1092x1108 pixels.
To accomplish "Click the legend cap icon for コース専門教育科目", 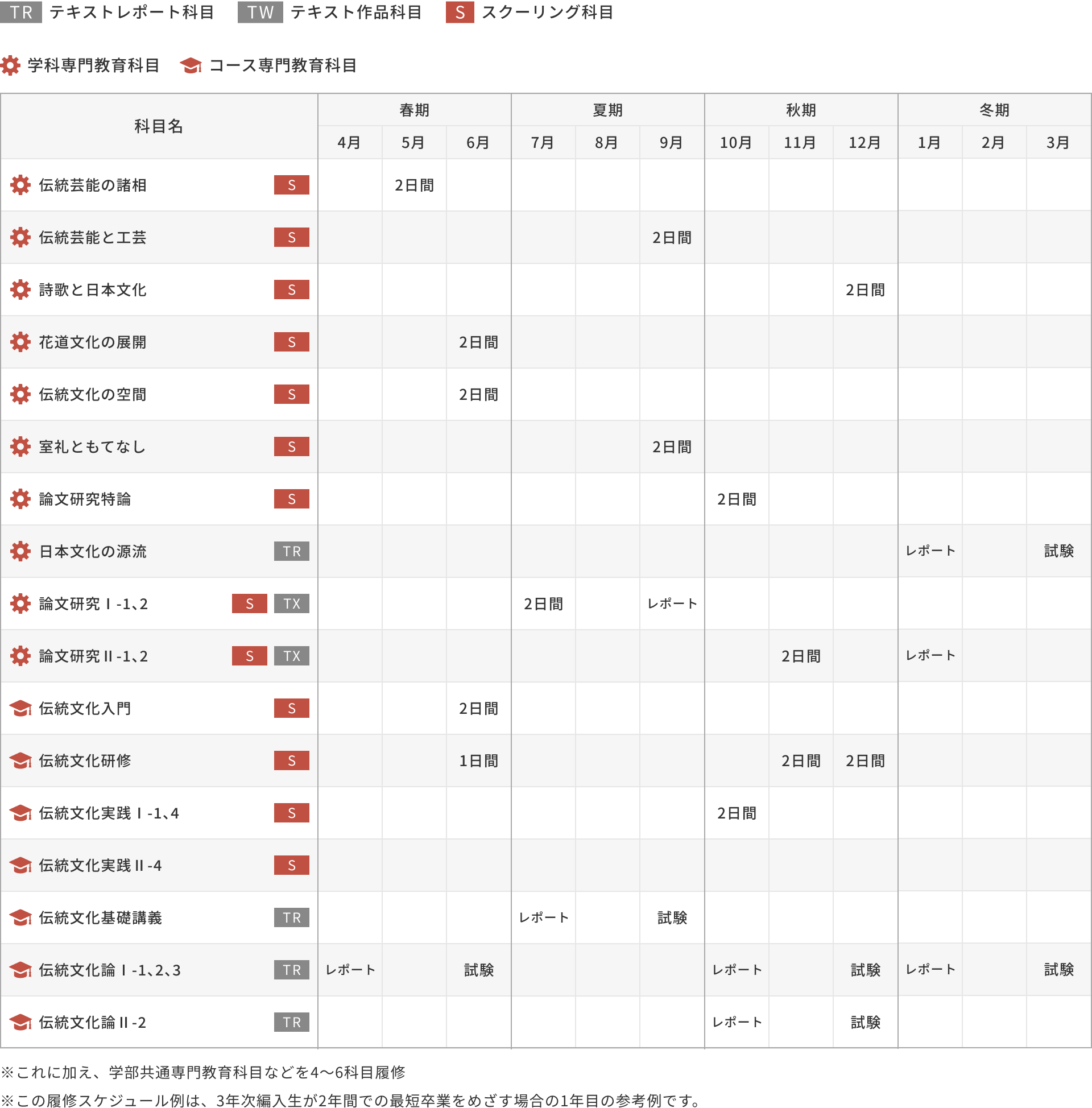I will [x=191, y=65].
